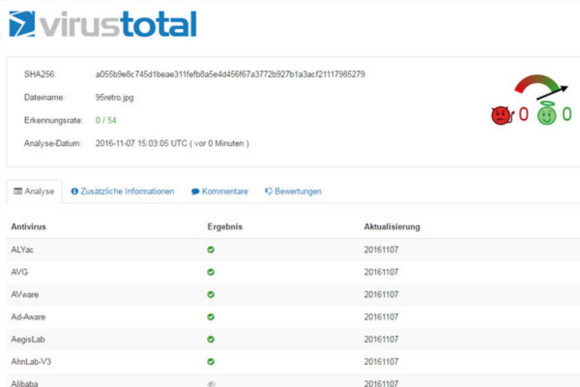Click the green check icon for AhnLab-V3
580x387 pixels.
(211, 362)
